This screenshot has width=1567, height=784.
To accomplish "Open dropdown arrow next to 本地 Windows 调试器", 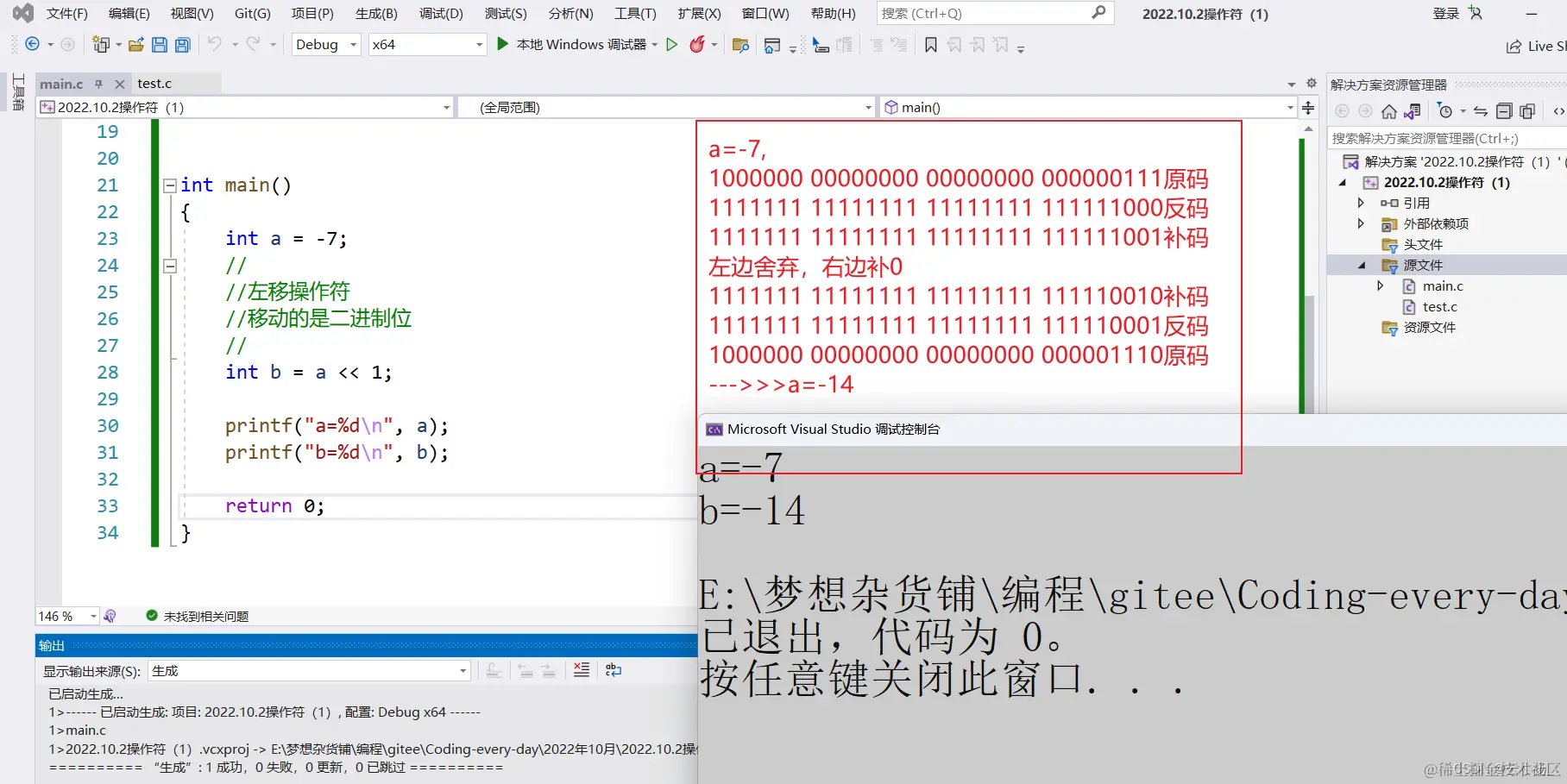I will [x=655, y=45].
